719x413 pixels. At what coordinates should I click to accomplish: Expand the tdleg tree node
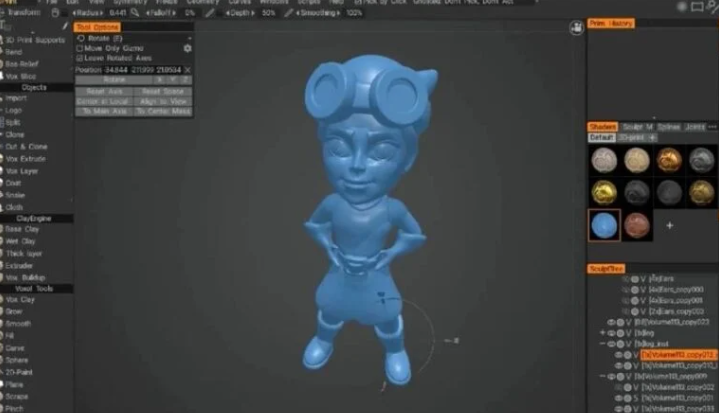pos(602,332)
